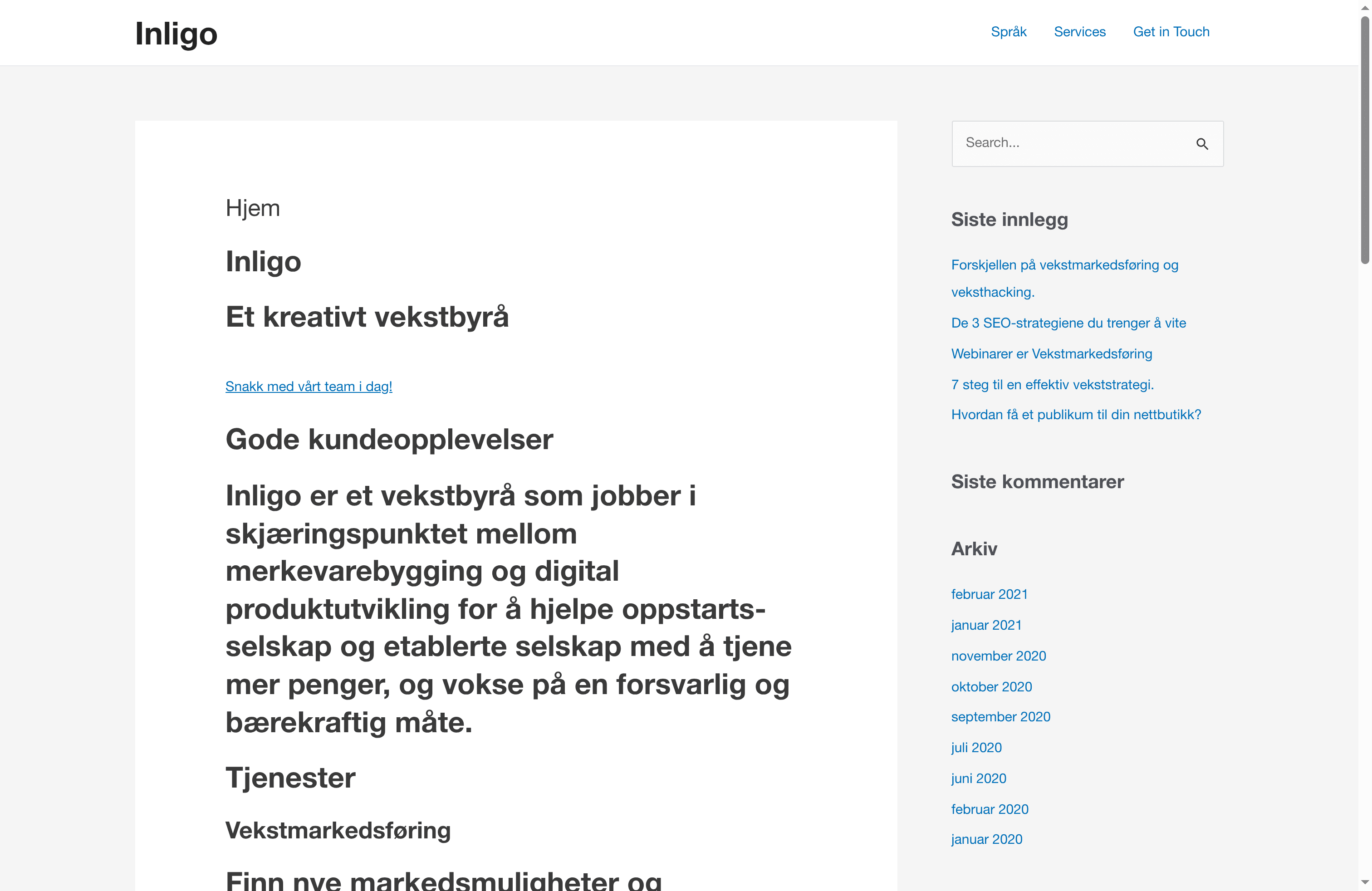
Task: Open the september 2020 archive
Action: tap(1000, 716)
